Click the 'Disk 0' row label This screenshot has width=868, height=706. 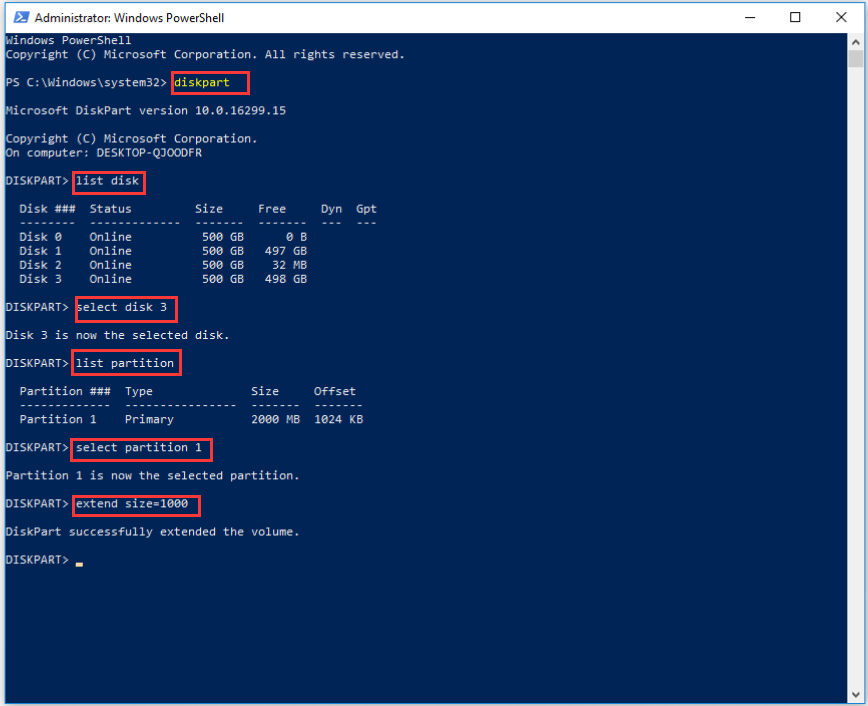tap(40, 237)
